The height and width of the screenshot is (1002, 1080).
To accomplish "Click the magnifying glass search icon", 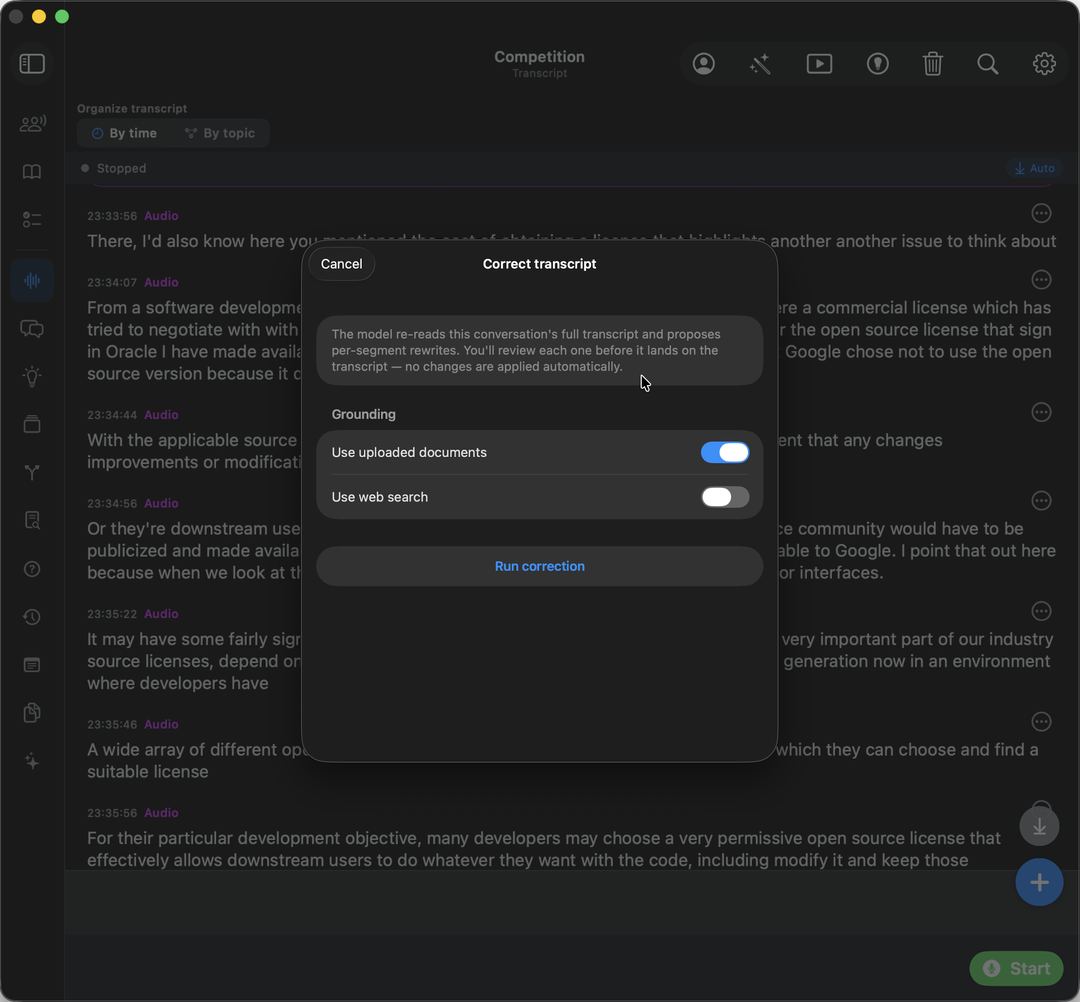I will click(988, 64).
